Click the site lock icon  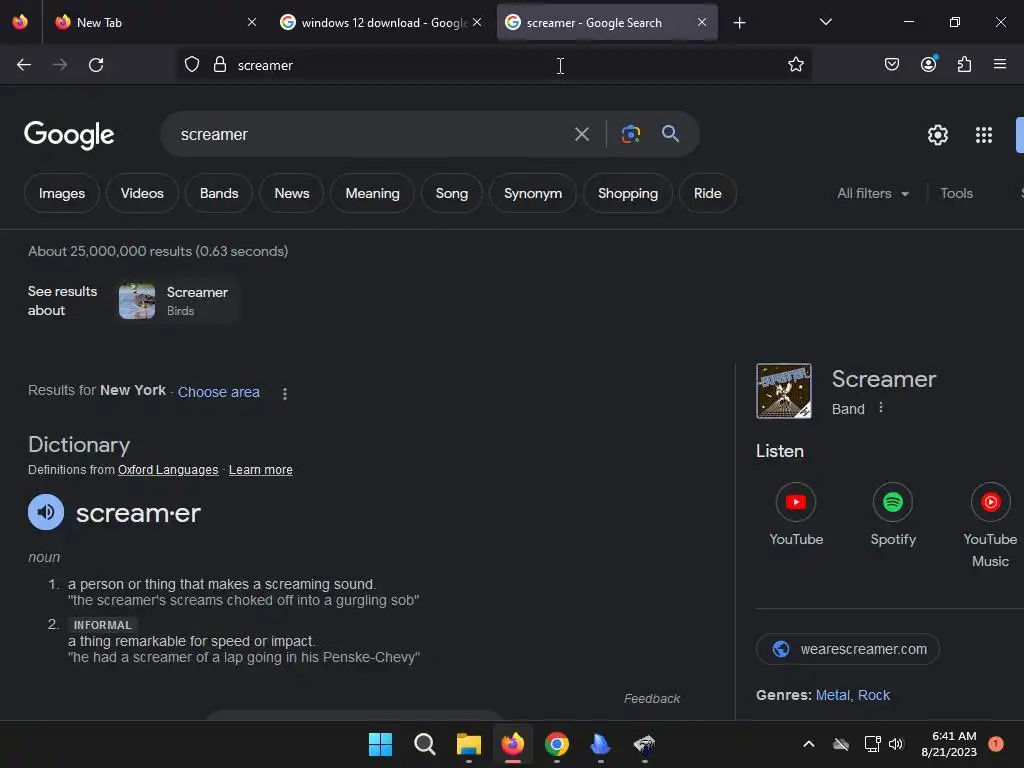(x=220, y=64)
